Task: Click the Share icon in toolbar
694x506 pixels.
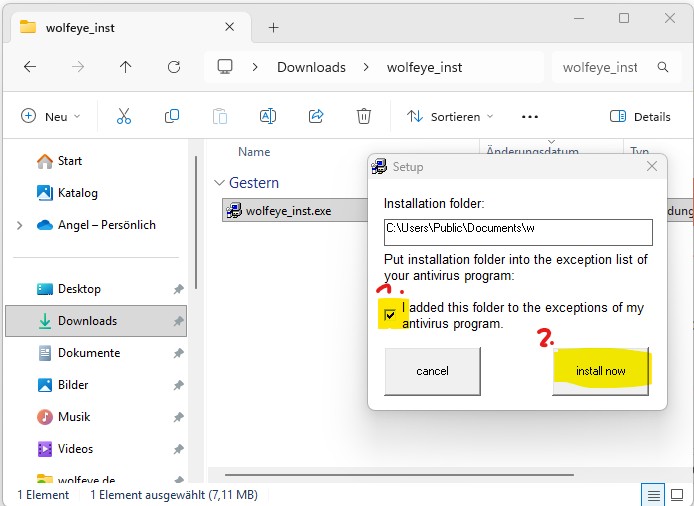Action: [x=316, y=117]
